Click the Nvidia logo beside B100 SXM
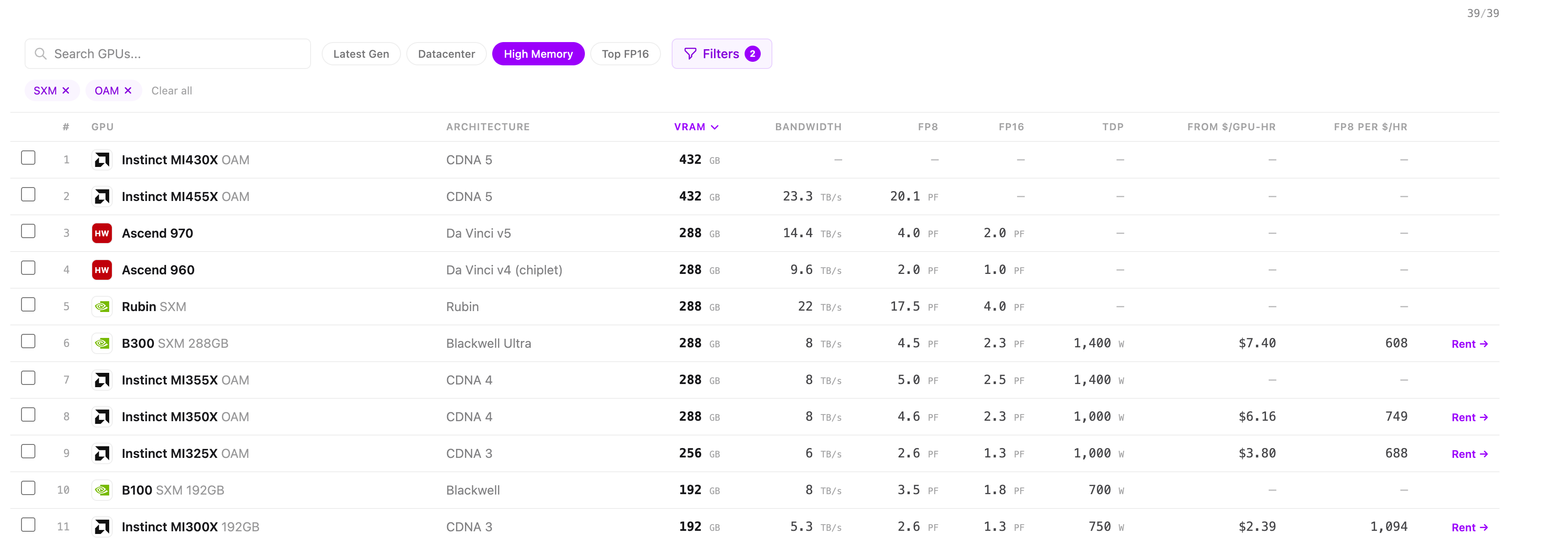Image resolution: width=1568 pixels, height=538 pixels. pyautogui.click(x=102, y=490)
